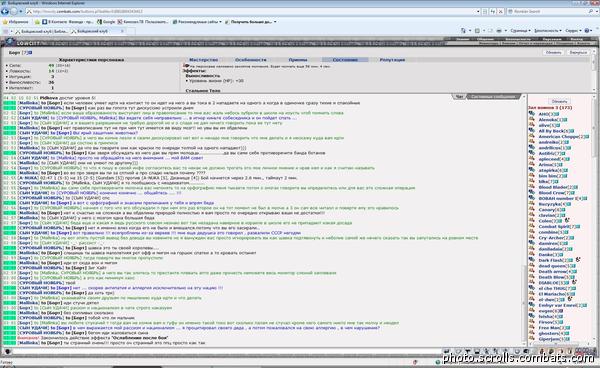Click the magnifier icon in the search box
600x368 pixels.
tap(591, 11)
